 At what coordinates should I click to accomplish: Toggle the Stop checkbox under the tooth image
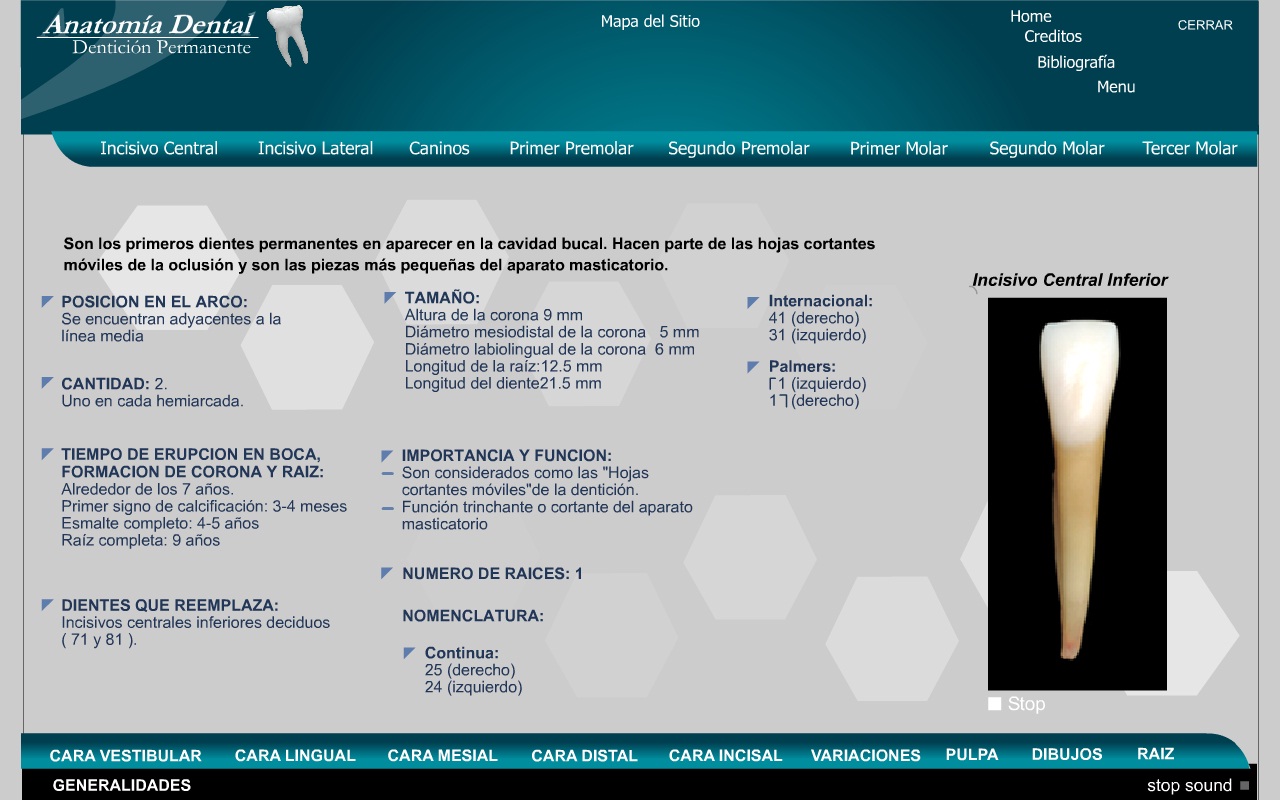point(995,704)
